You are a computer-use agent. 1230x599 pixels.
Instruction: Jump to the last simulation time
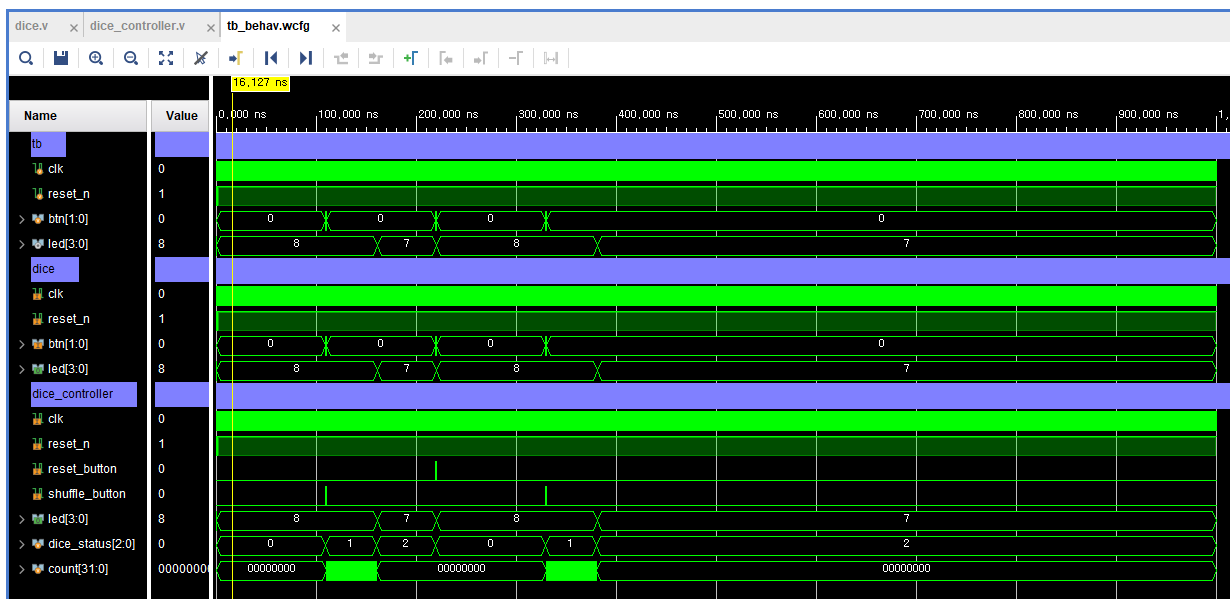point(306,58)
